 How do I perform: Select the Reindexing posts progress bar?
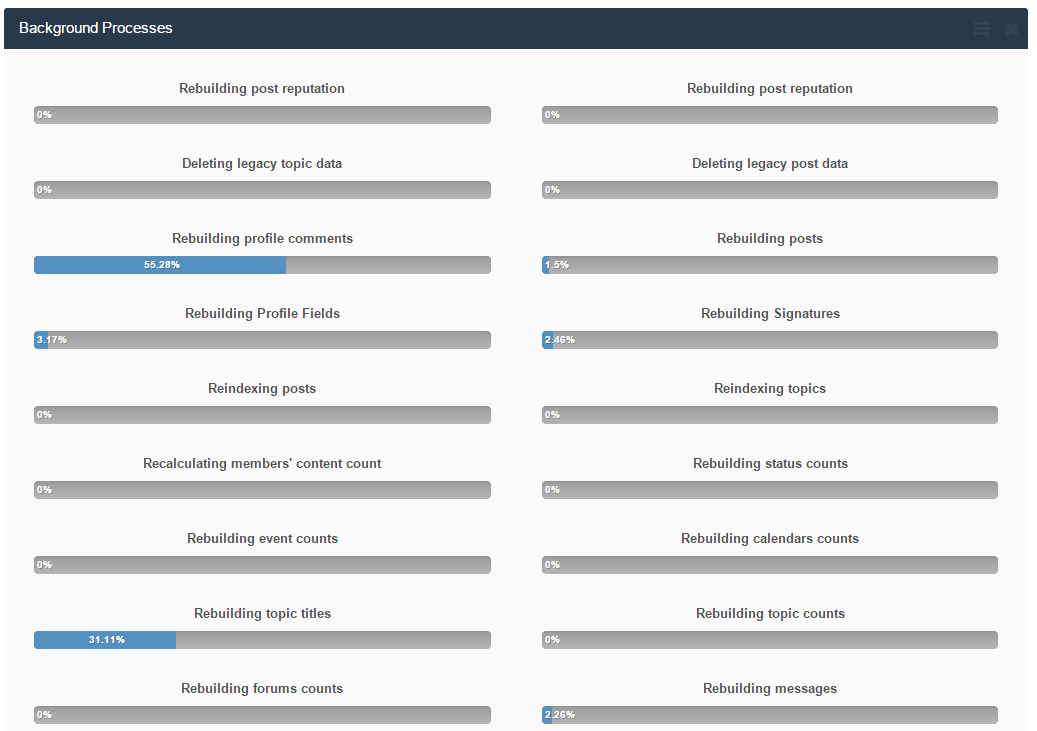pyautogui.click(x=262, y=415)
